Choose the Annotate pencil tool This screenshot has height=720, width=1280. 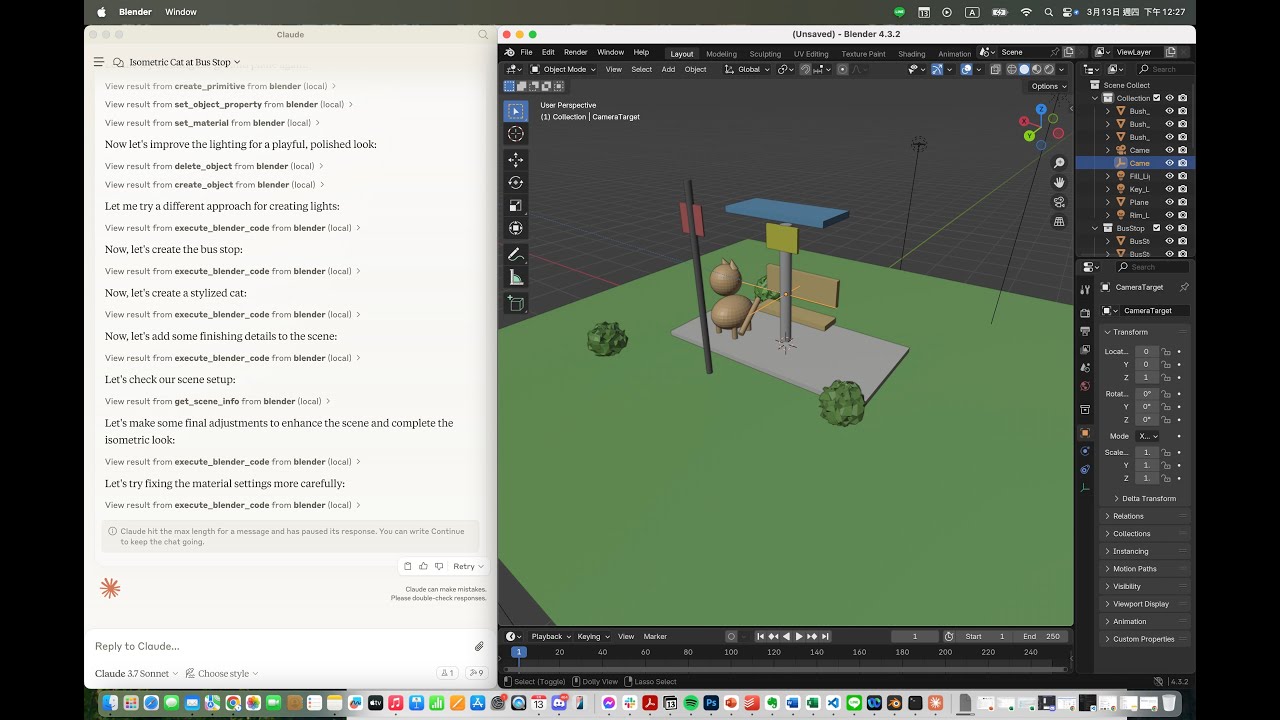(x=516, y=254)
